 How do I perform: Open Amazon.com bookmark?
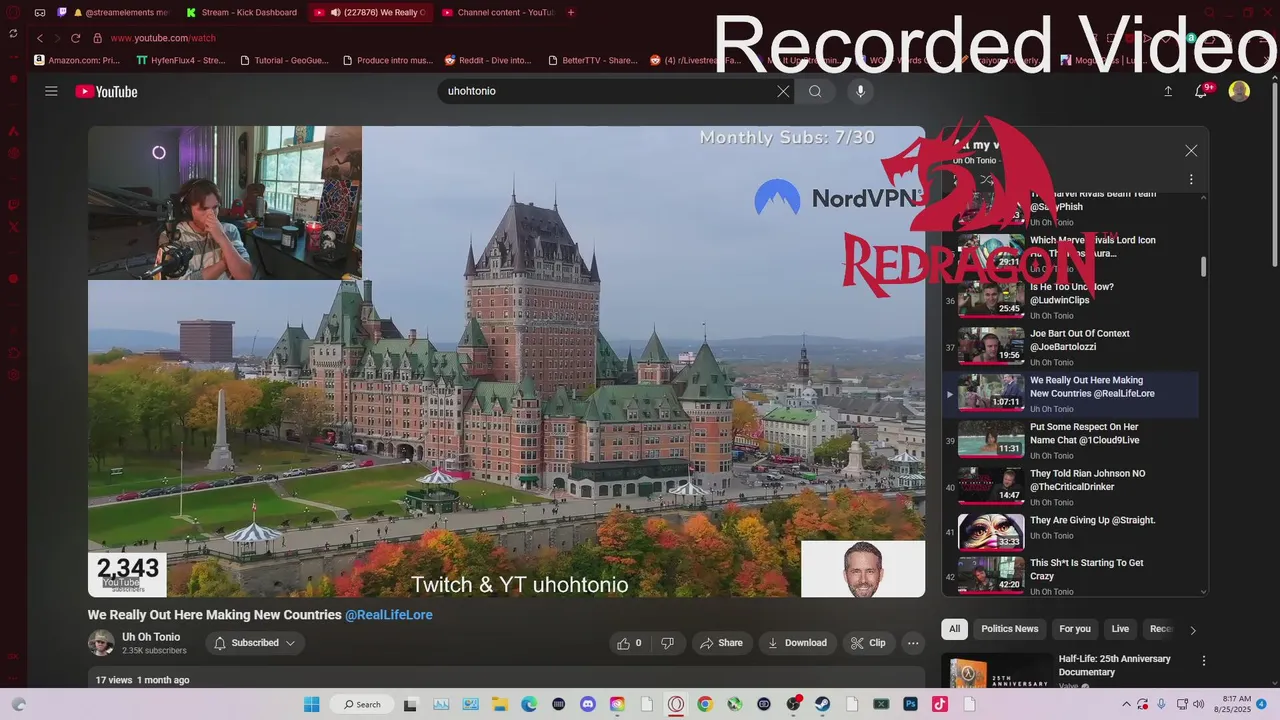pos(77,60)
